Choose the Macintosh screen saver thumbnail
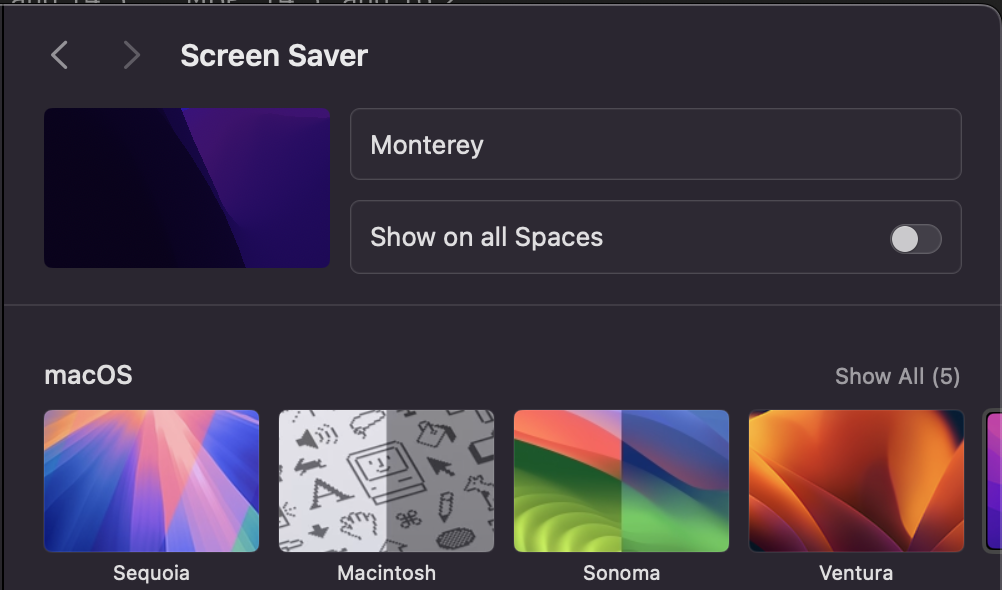This screenshot has width=1002, height=590. click(x=386, y=480)
